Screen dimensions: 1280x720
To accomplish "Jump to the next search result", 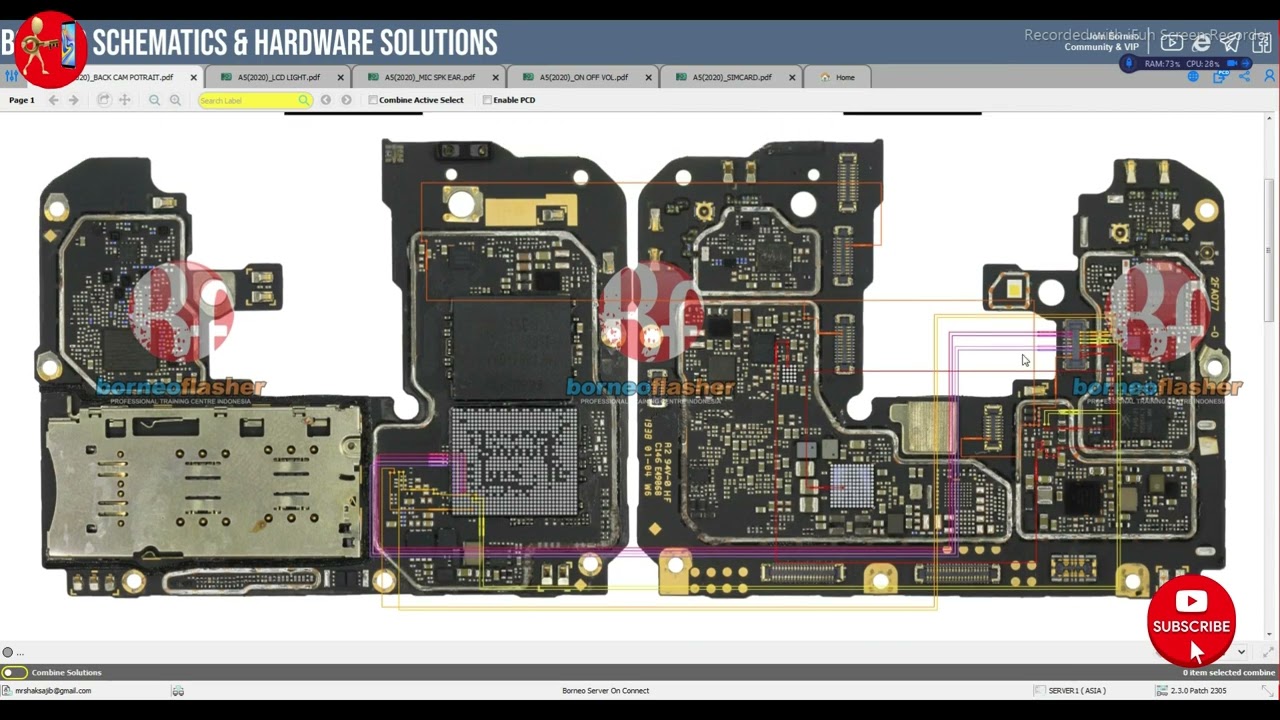I will pyautogui.click(x=346, y=100).
